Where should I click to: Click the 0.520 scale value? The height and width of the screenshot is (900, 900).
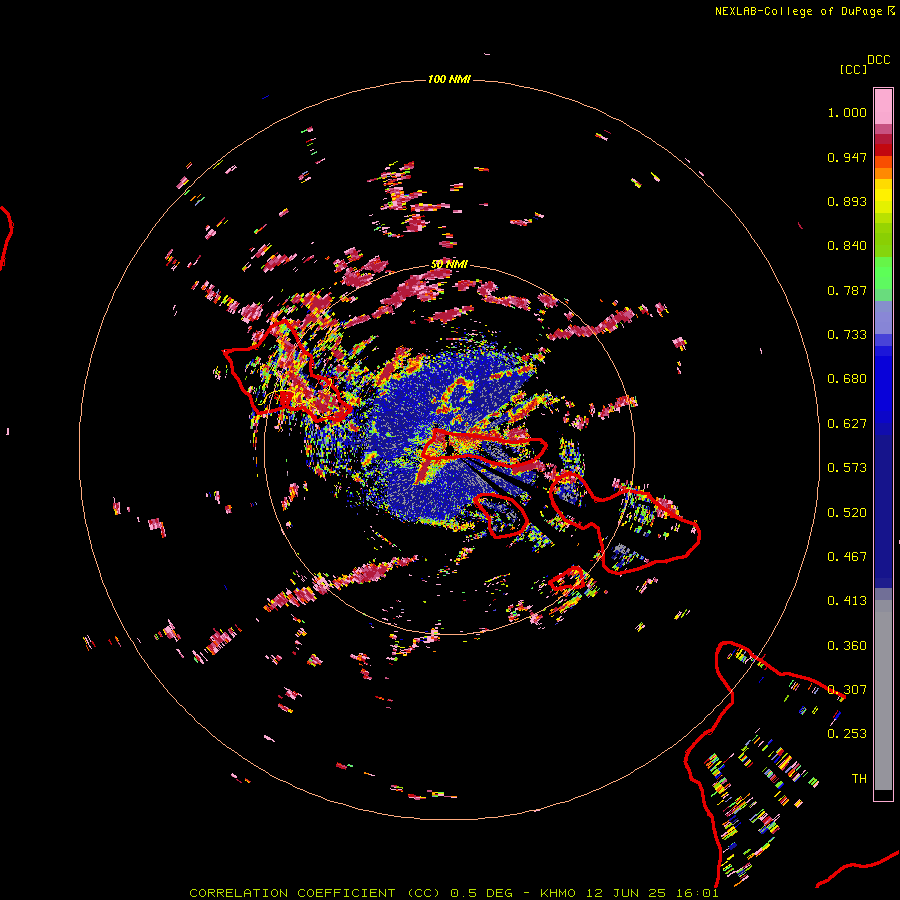tap(847, 513)
